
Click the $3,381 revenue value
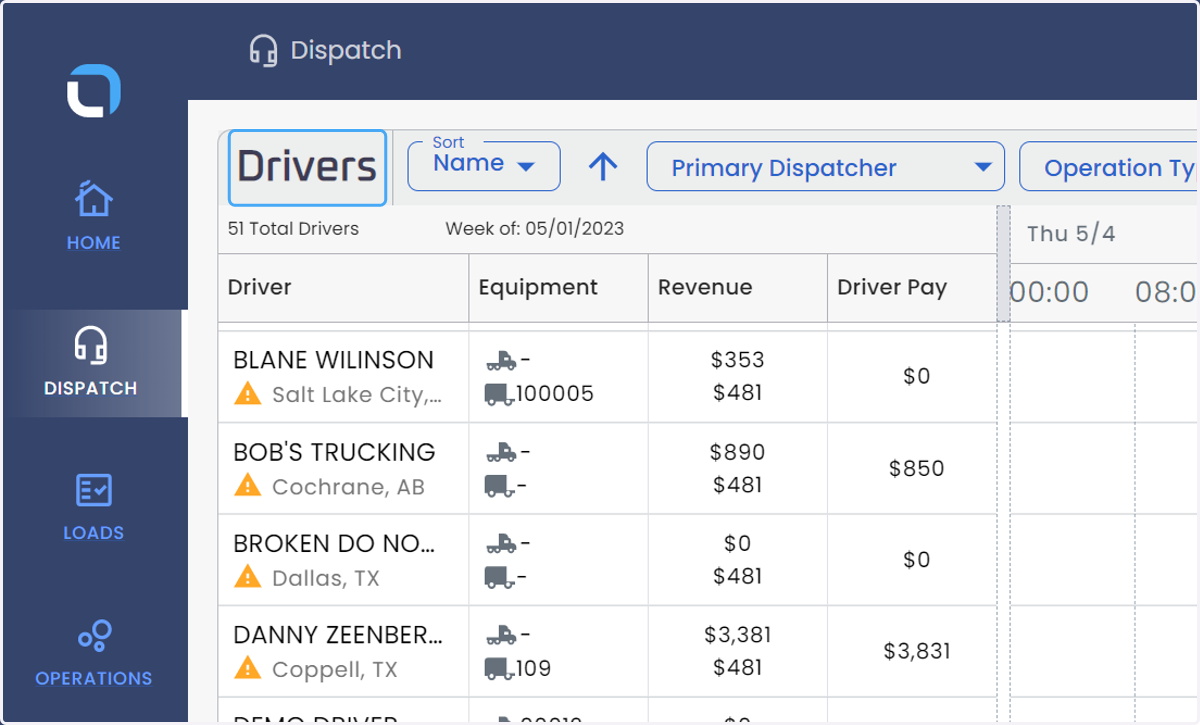tap(738, 635)
